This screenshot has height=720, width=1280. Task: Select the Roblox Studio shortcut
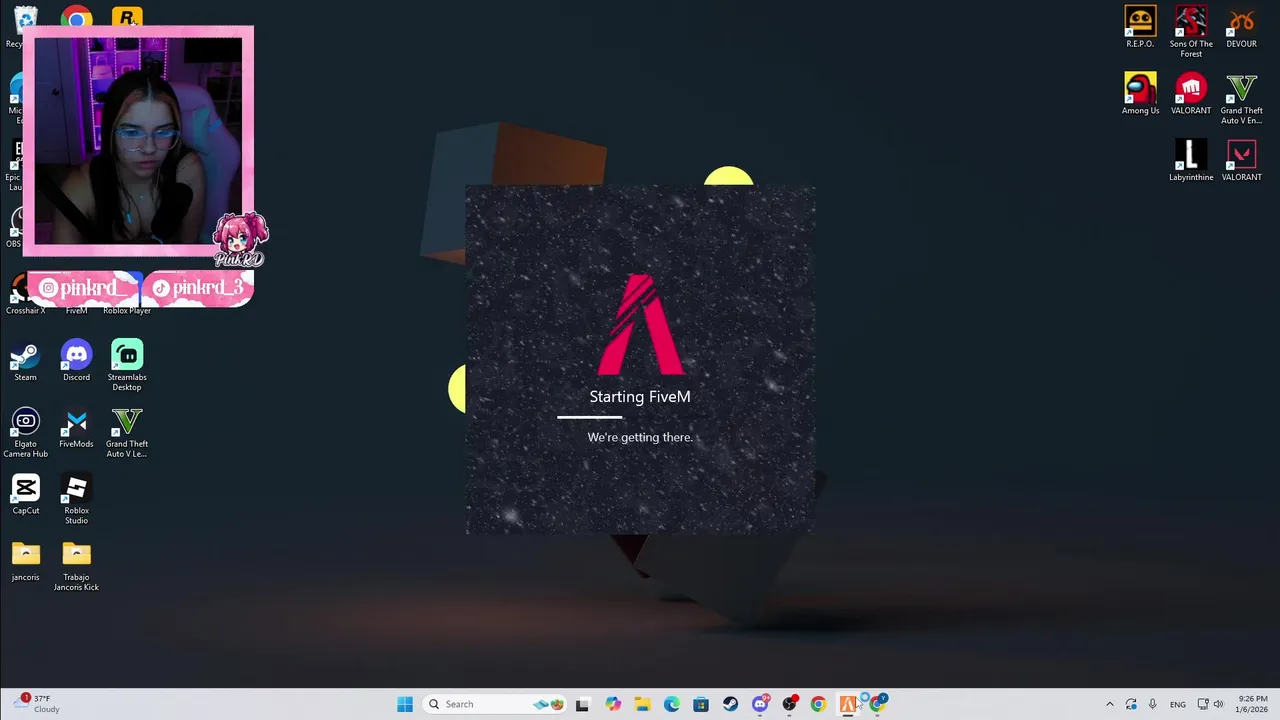76,500
